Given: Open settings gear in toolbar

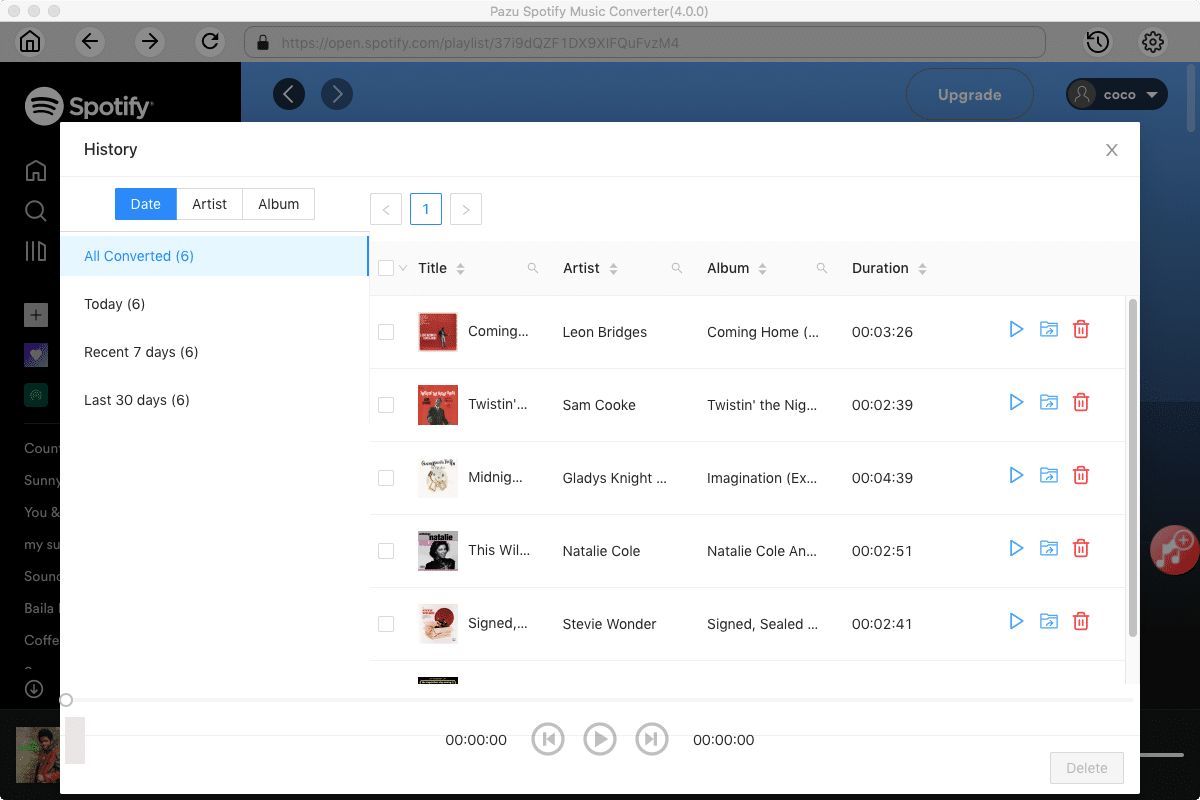Looking at the screenshot, I should pyautogui.click(x=1153, y=42).
